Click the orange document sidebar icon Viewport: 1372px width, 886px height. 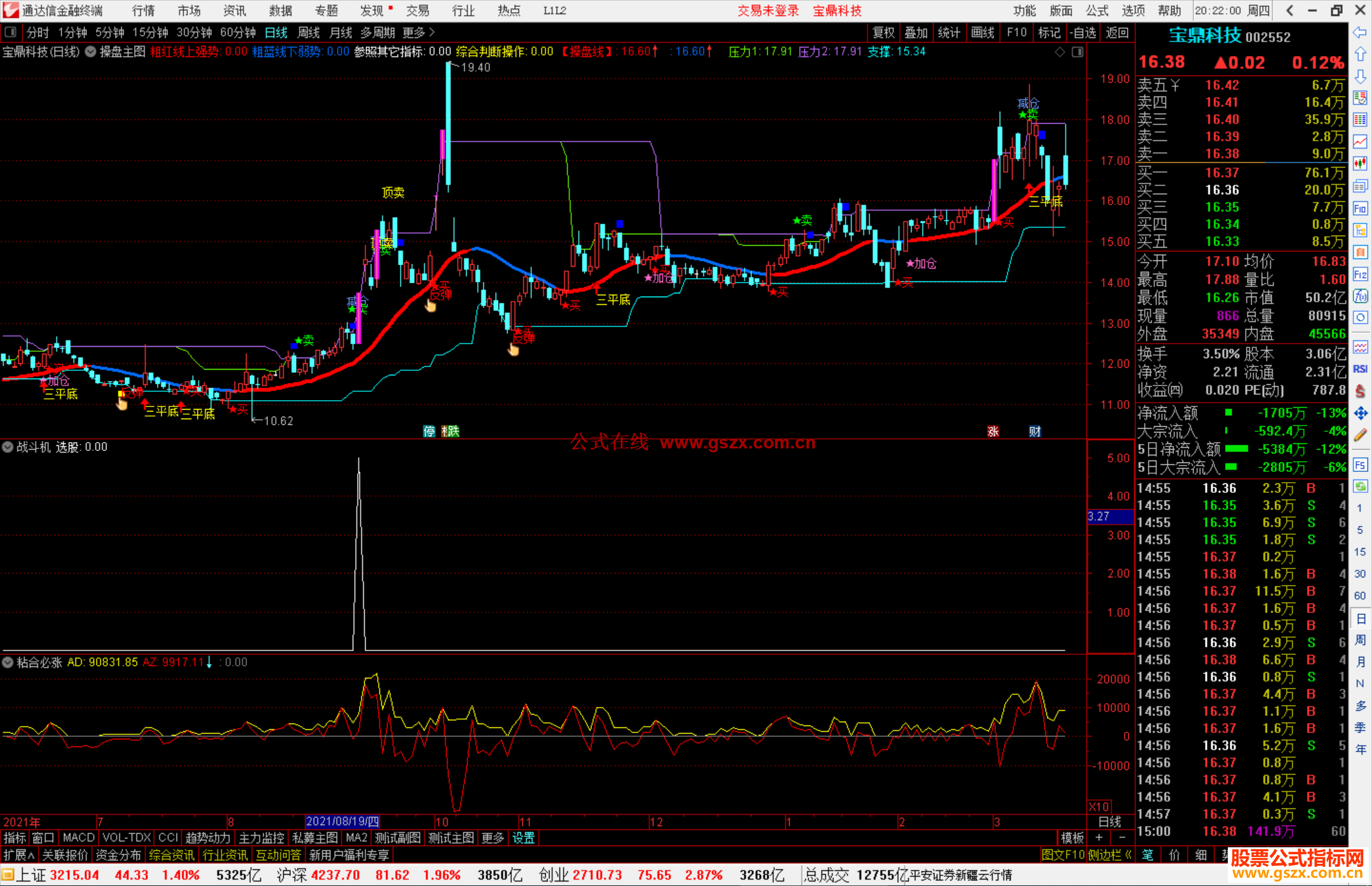pos(1360,252)
